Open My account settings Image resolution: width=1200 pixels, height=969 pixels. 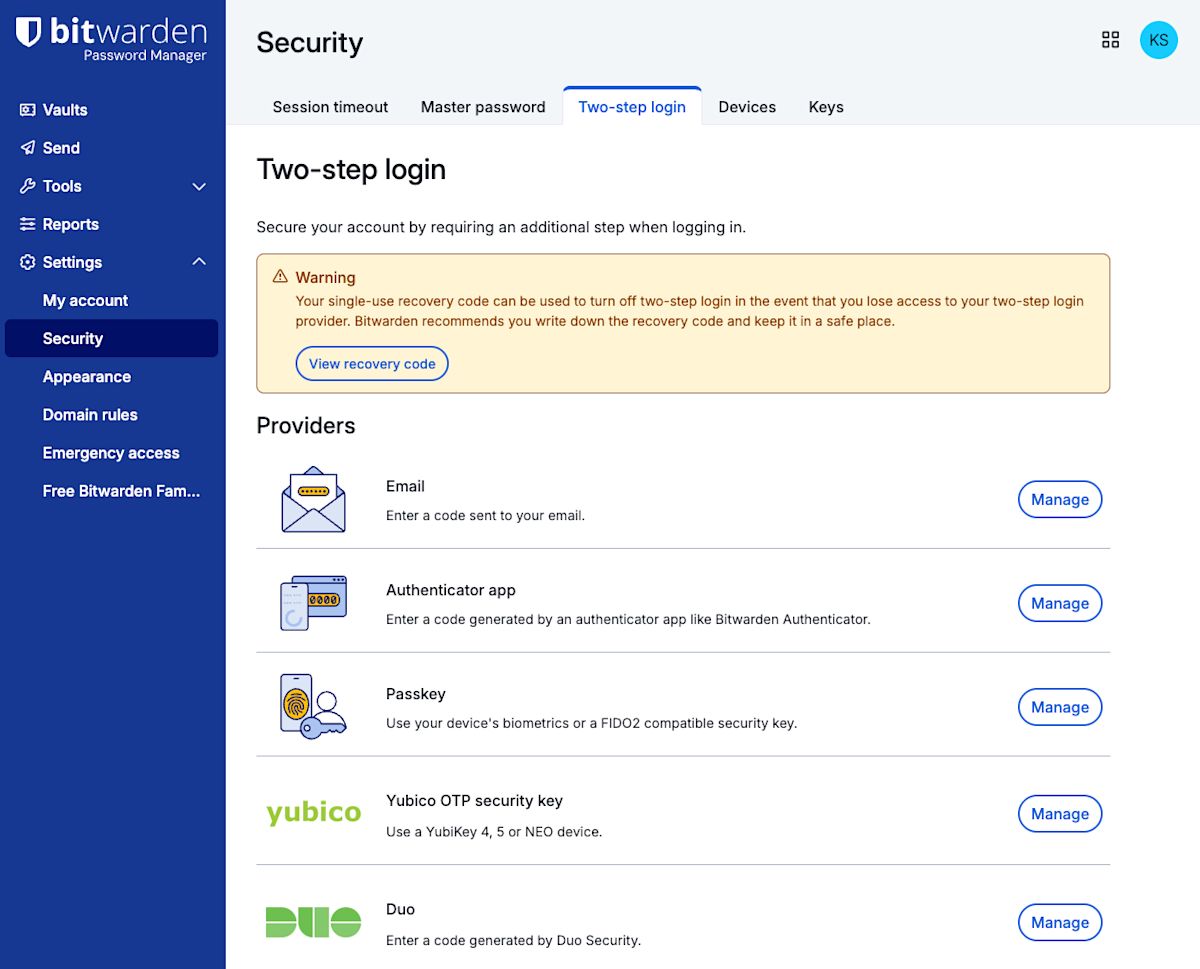coord(84,300)
